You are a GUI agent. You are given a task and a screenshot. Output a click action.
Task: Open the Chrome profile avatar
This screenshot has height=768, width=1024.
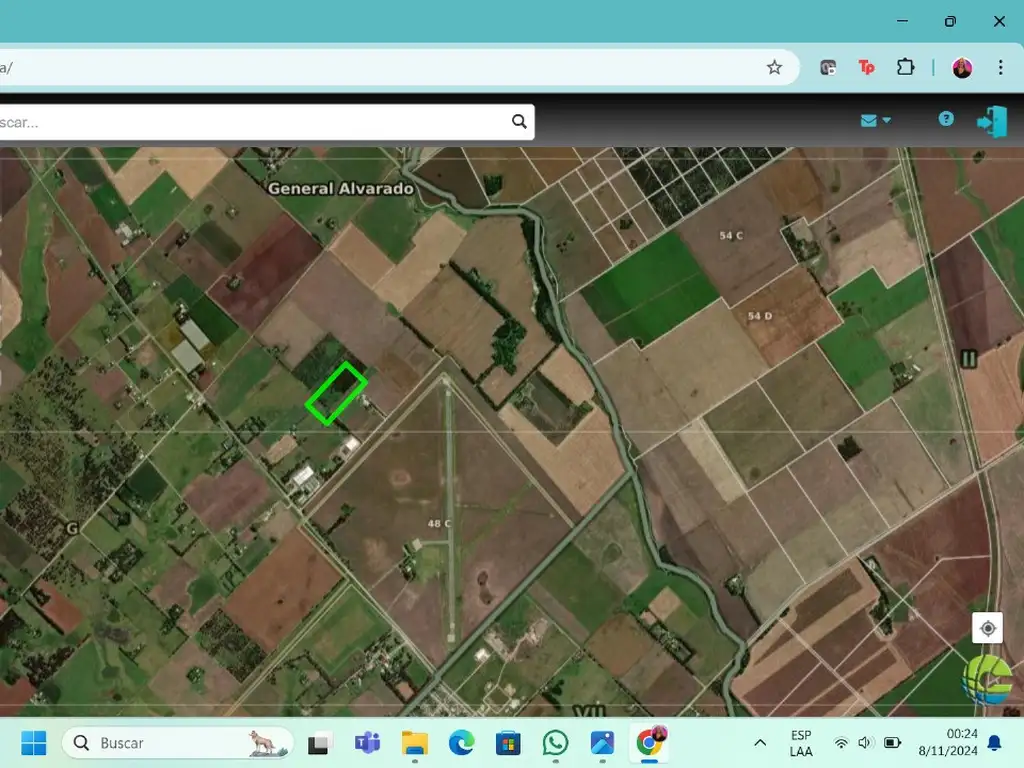pos(962,68)
